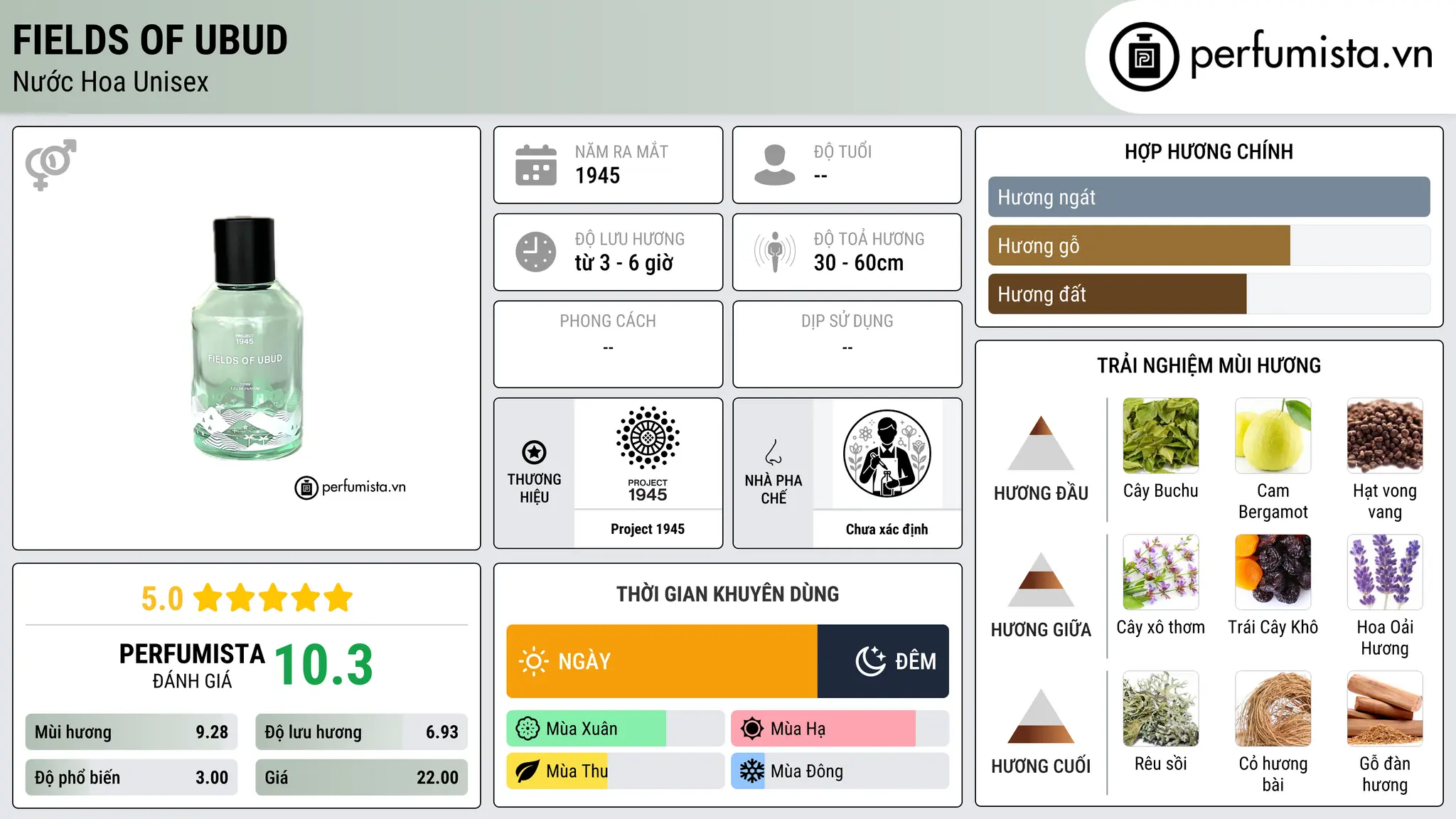Click the Hạt vong vang note image
Viewport: 1456px width, 819px height.
point(1385,436)
